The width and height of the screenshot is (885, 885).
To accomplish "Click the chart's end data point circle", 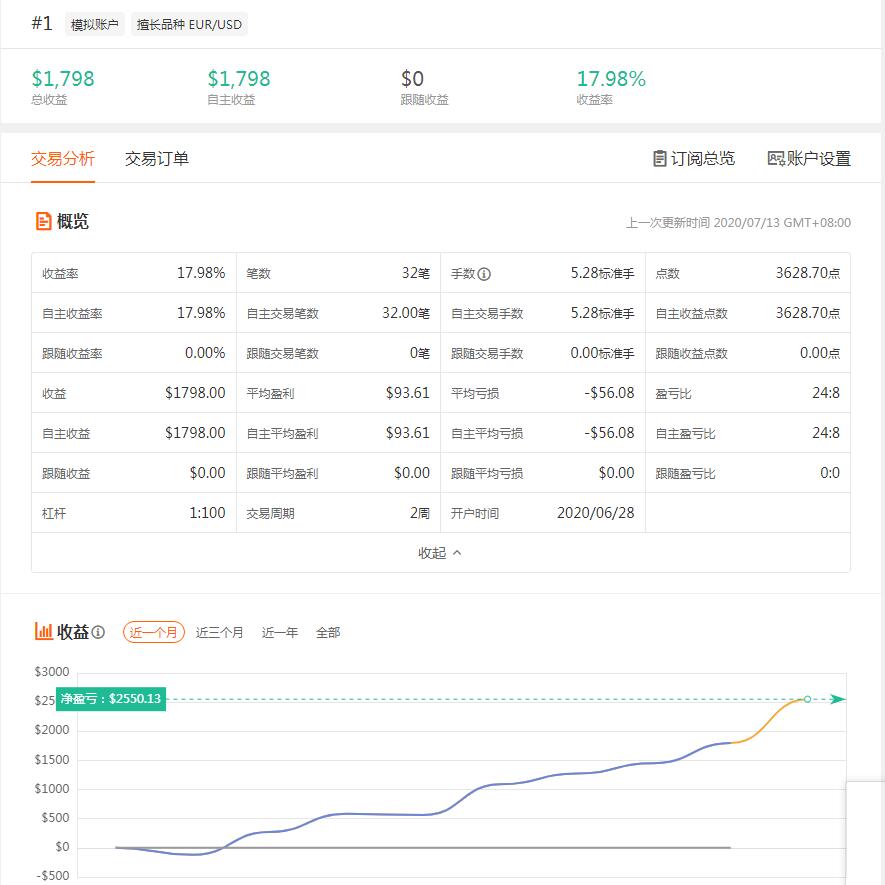I will (807, 699).
